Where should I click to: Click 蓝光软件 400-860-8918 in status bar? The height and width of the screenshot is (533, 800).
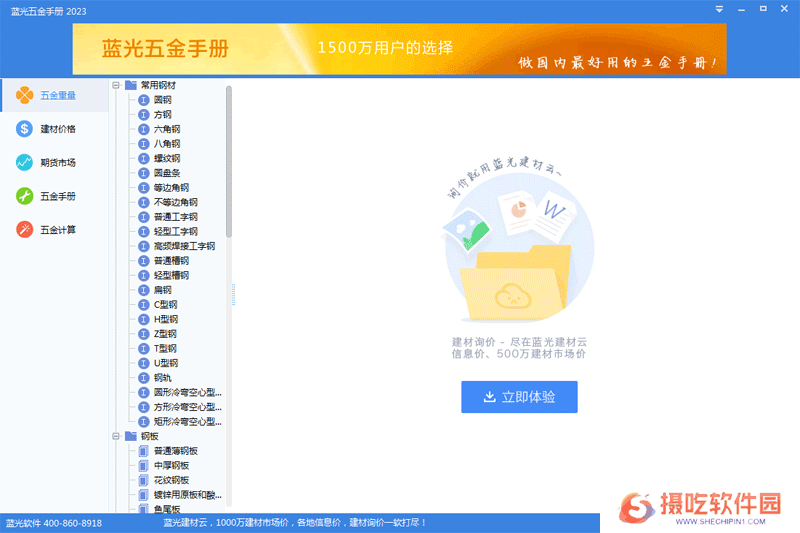click(54, 523)
